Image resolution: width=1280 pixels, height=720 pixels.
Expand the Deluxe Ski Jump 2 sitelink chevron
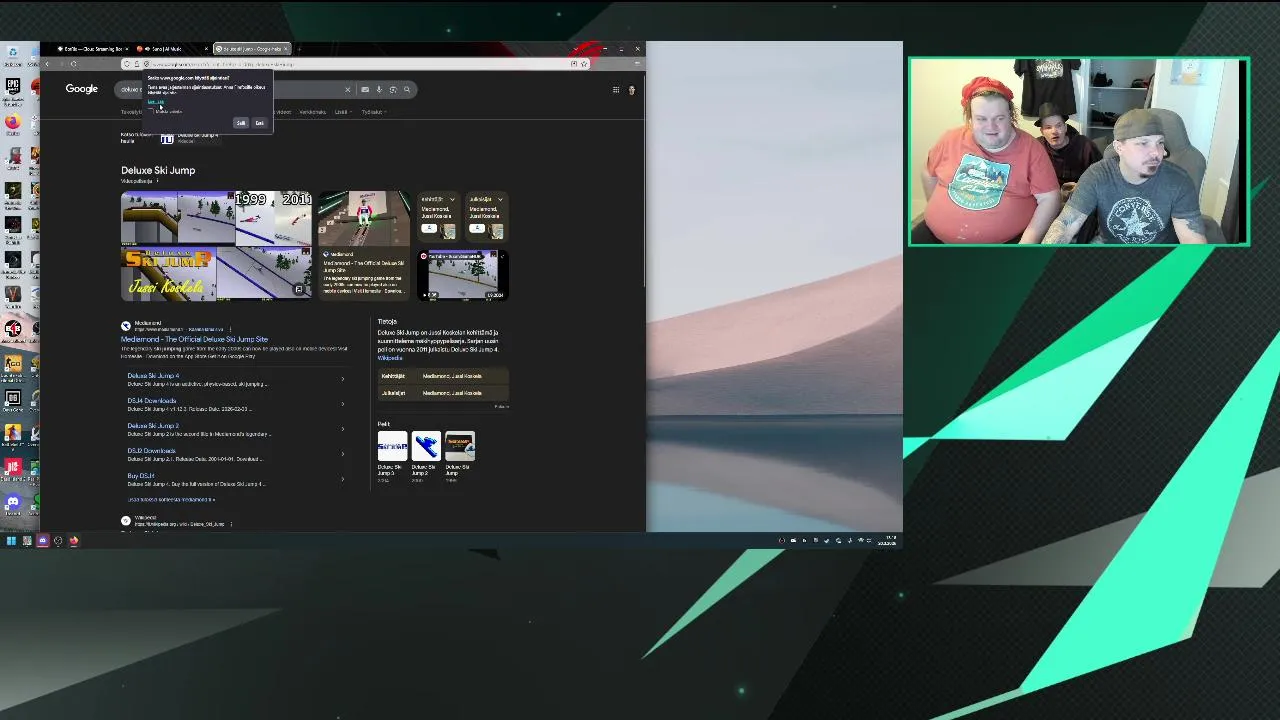tap(343, 429)
